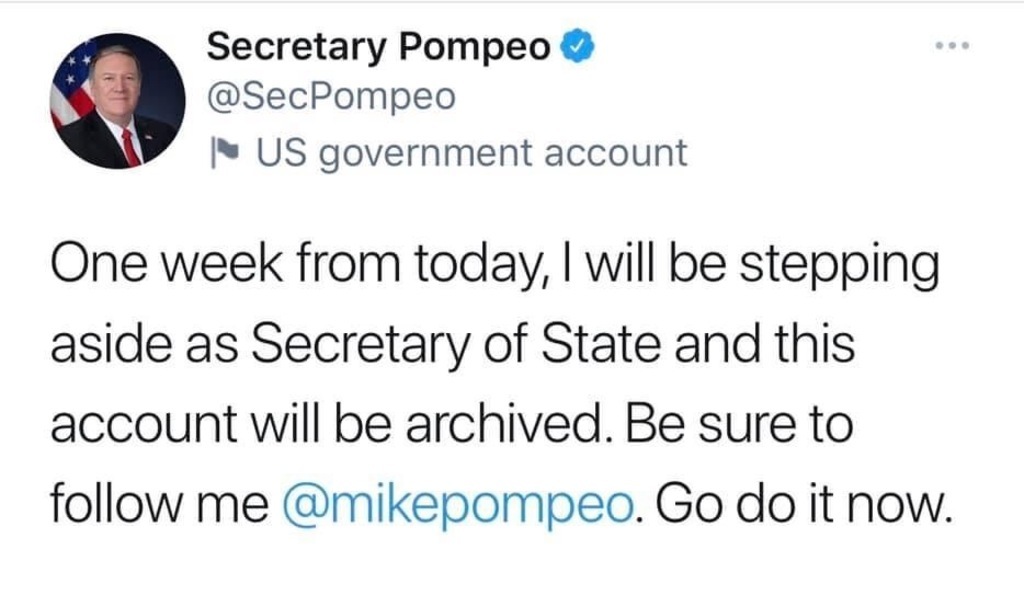Click the sentence "Go do it now."
The image size is (1024, 595).
click(801, 507)
